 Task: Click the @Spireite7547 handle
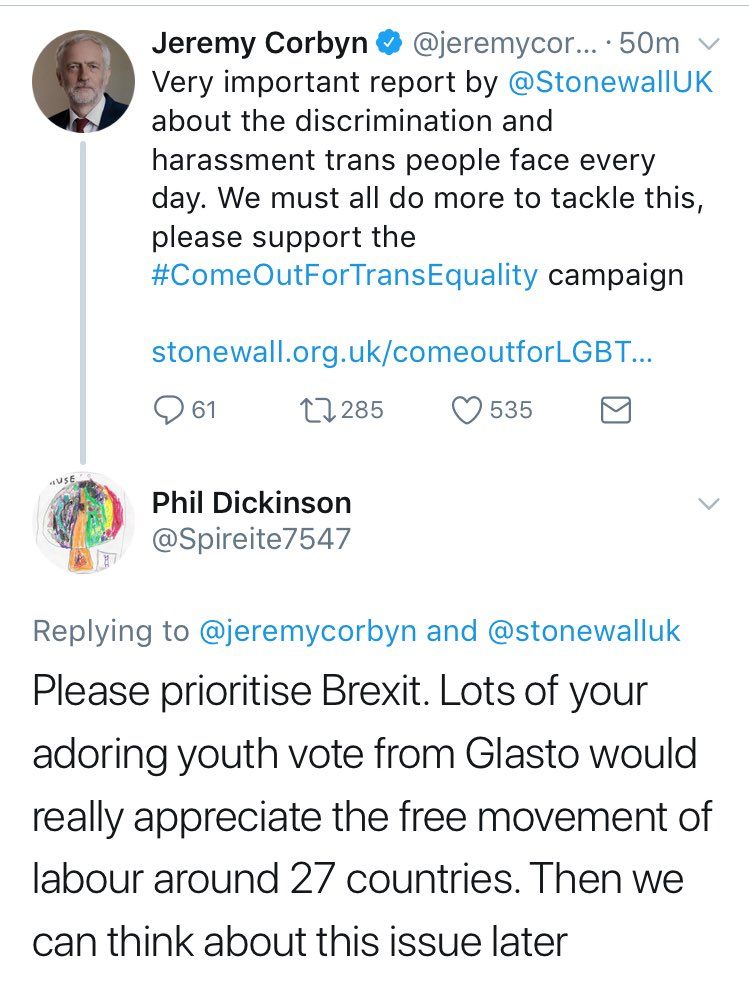251,540
